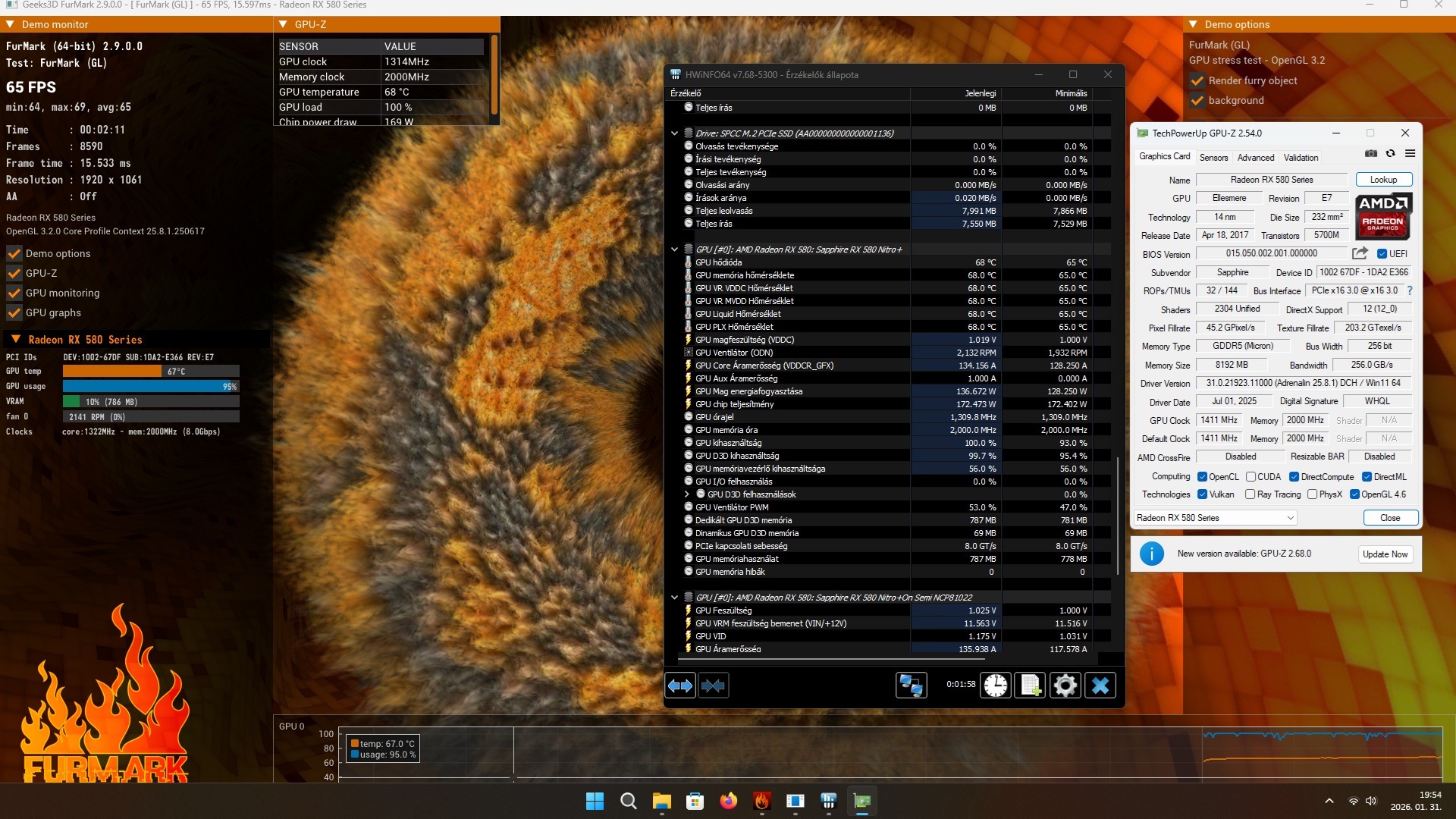Viewport: 1456px width, 819px height.
Task: Click the HWiNFO sensor list scrollbar
Action: 1118,516
